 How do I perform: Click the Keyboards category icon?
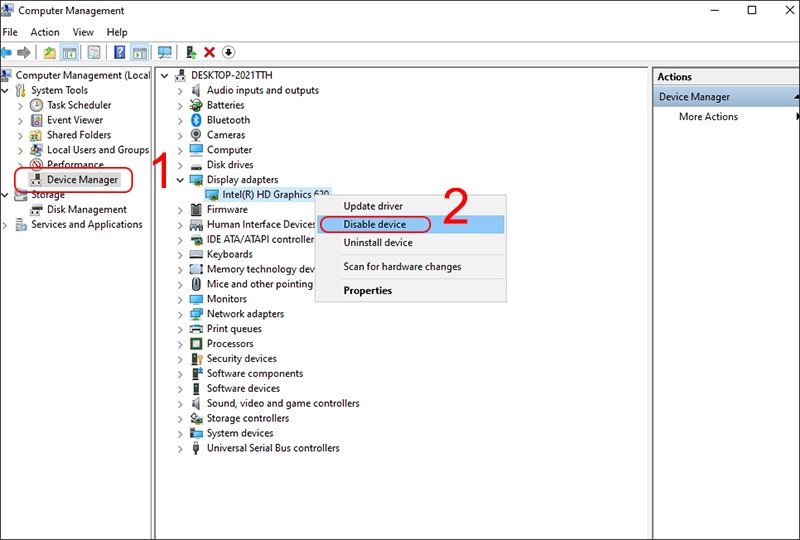(196, 254)
